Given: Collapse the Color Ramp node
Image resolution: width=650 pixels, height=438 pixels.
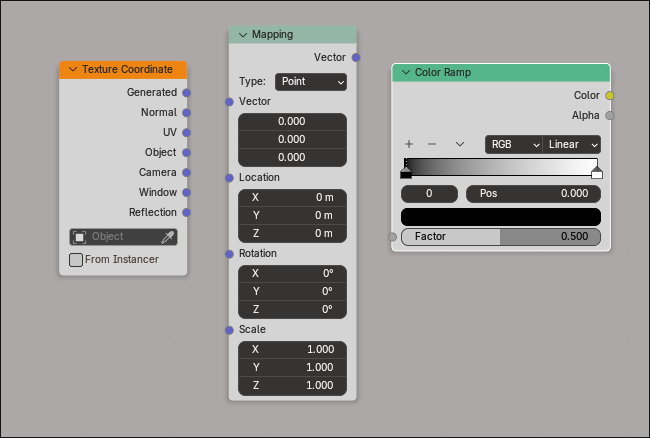Looking at the screenshot, I should click(406, 73).
